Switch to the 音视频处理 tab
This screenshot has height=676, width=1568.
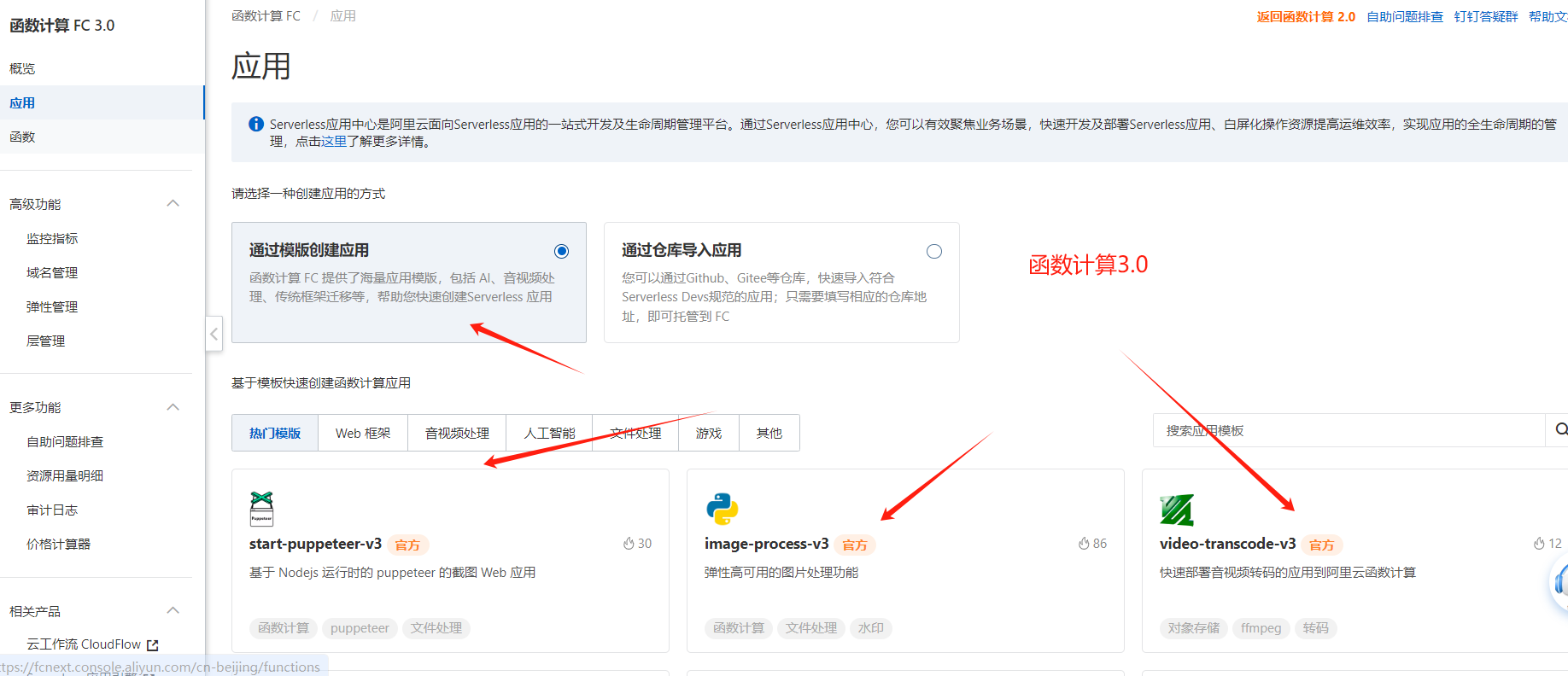(x=457, y=433)
